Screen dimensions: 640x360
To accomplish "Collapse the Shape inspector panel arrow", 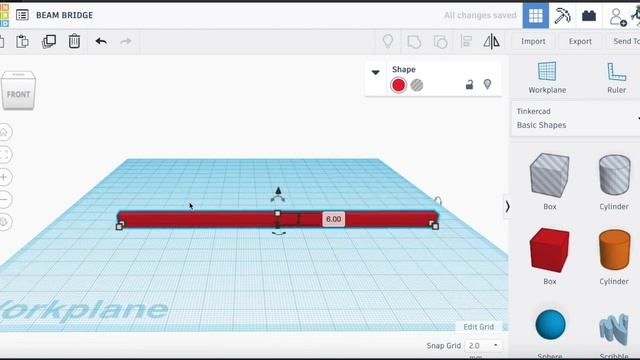I will click(x=376, y=72).
